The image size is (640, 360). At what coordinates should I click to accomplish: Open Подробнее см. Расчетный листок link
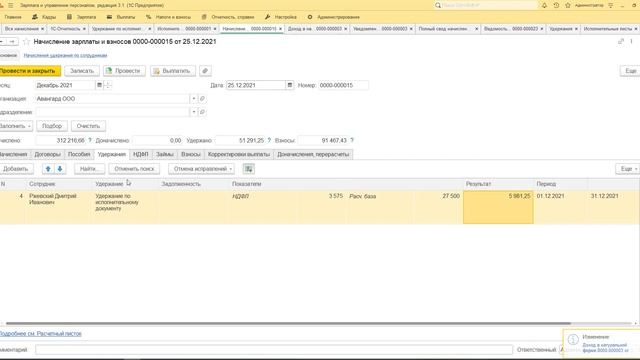40,333
